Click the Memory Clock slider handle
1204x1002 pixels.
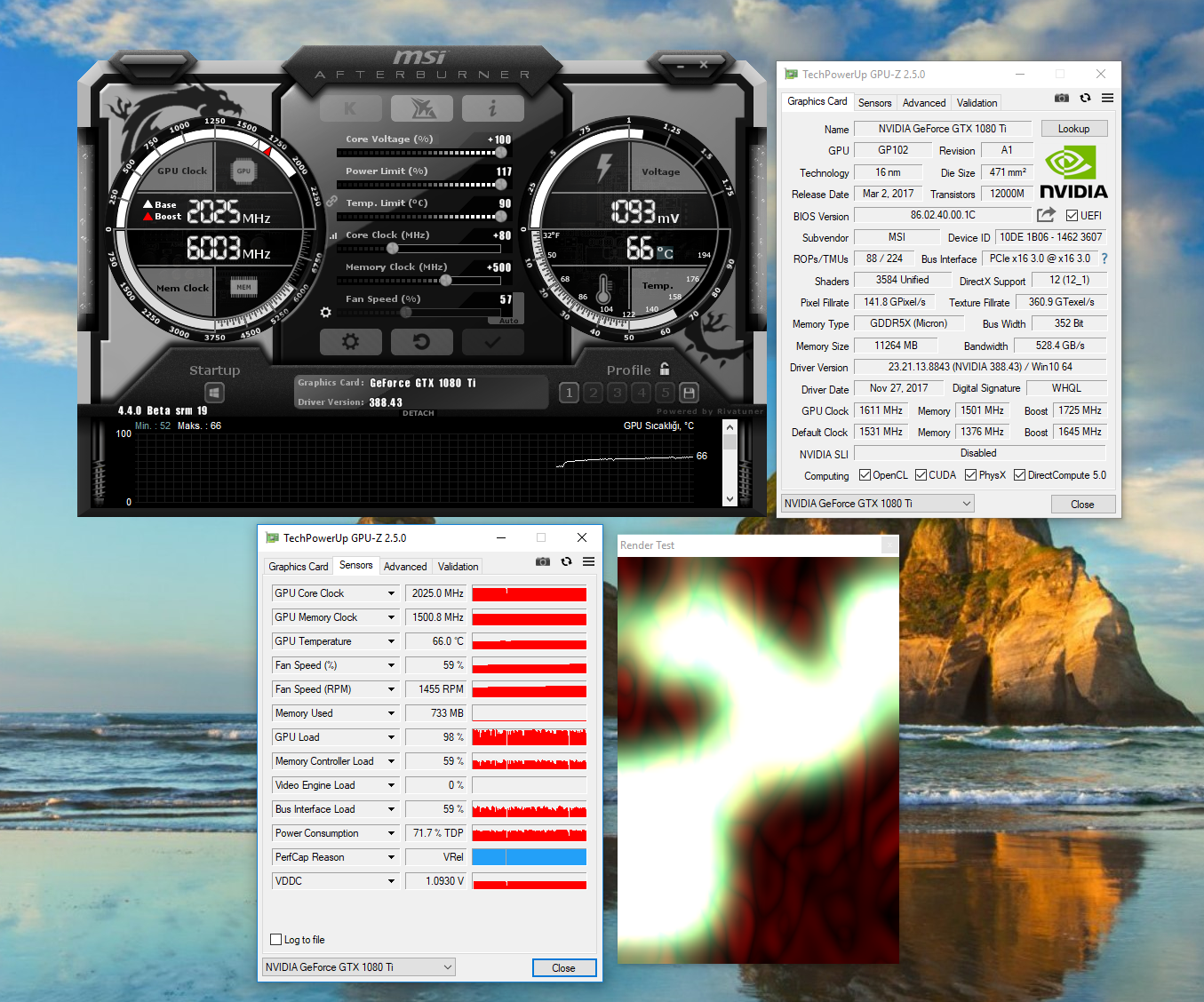click(446, 281)
